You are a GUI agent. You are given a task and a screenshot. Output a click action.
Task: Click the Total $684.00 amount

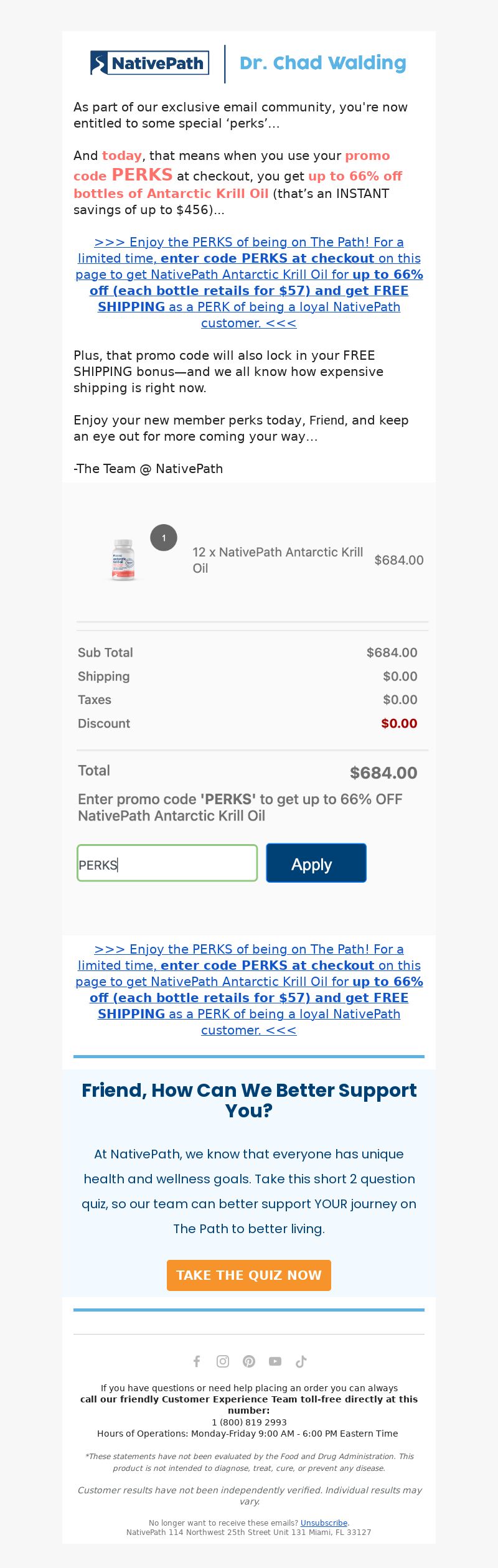tap(383, 773)
